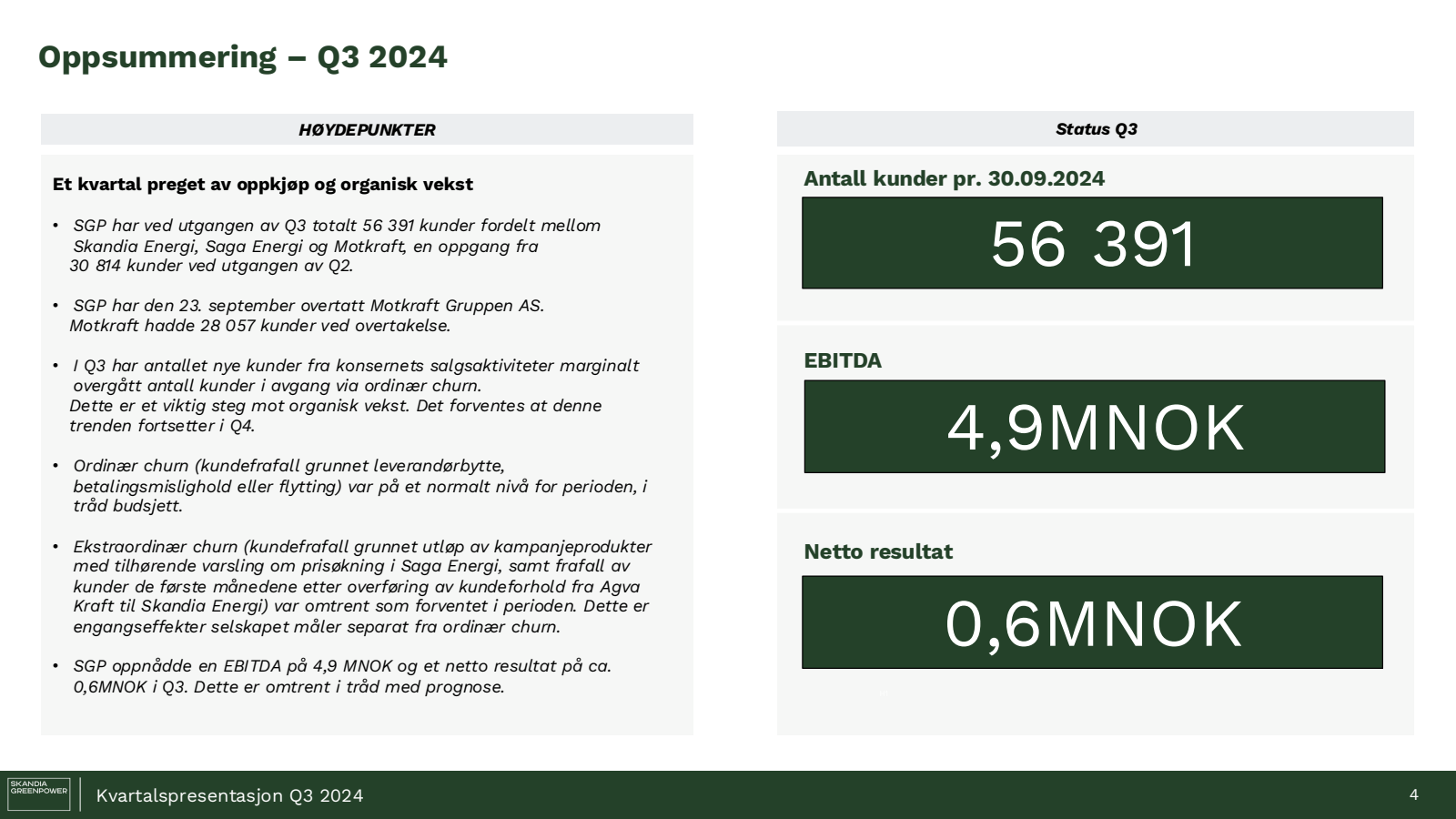
Task: Click line 'kunder de første månedene etter overføring'
Action: coord(356,587)
